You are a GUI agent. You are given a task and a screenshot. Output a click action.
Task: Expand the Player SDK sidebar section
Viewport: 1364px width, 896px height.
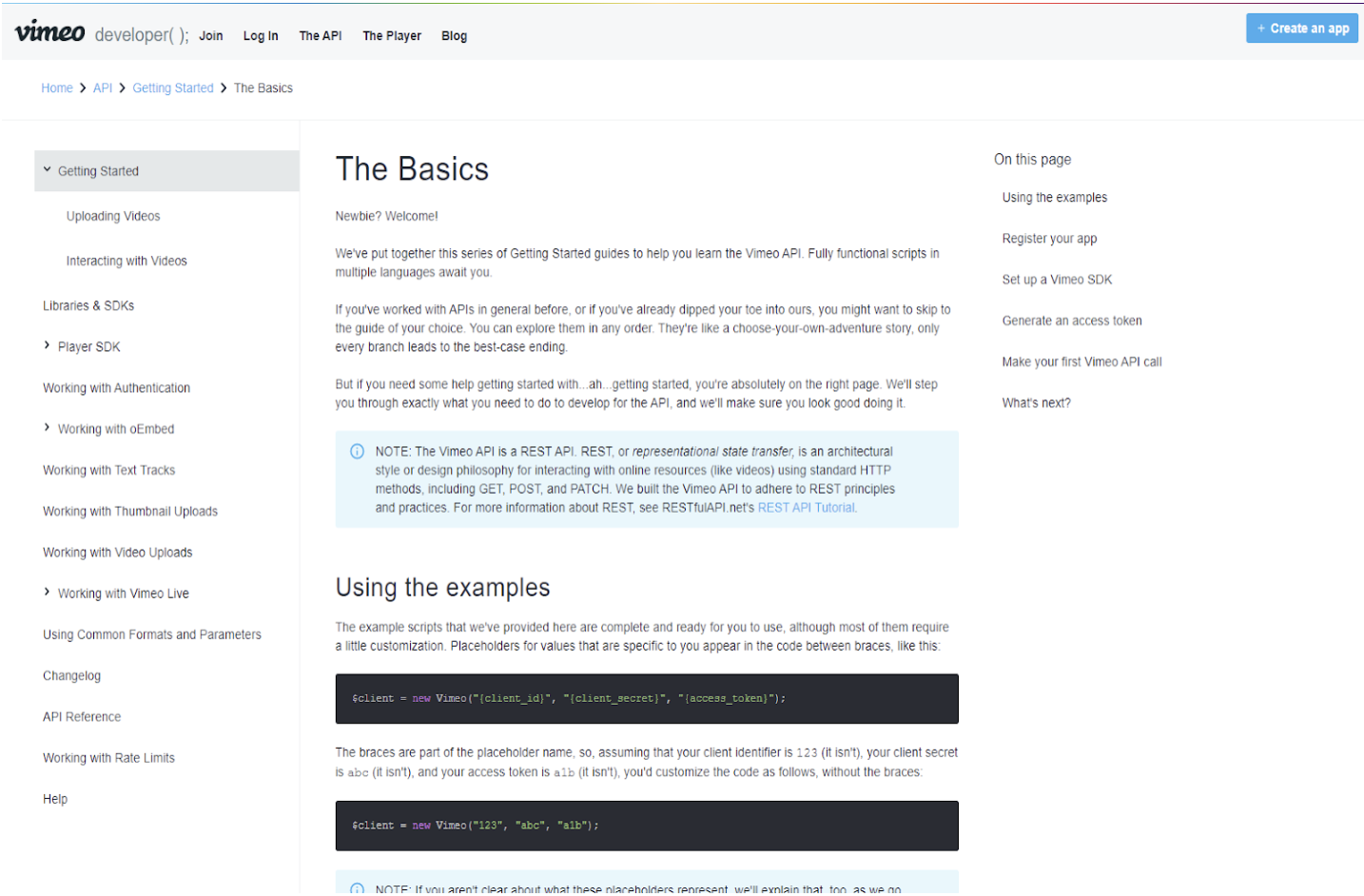click(x=47, y=346)
